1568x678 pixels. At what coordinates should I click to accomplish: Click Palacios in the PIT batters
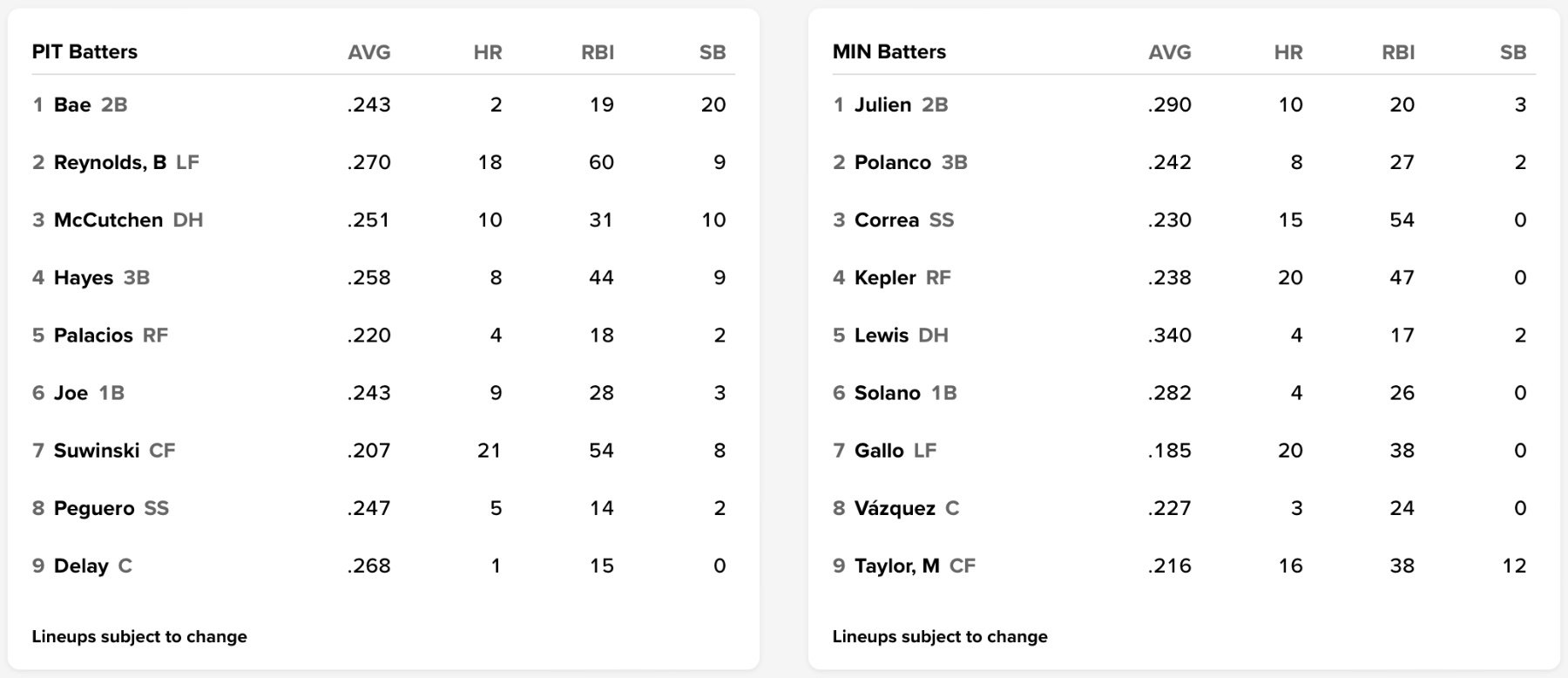tap(93, 336)
